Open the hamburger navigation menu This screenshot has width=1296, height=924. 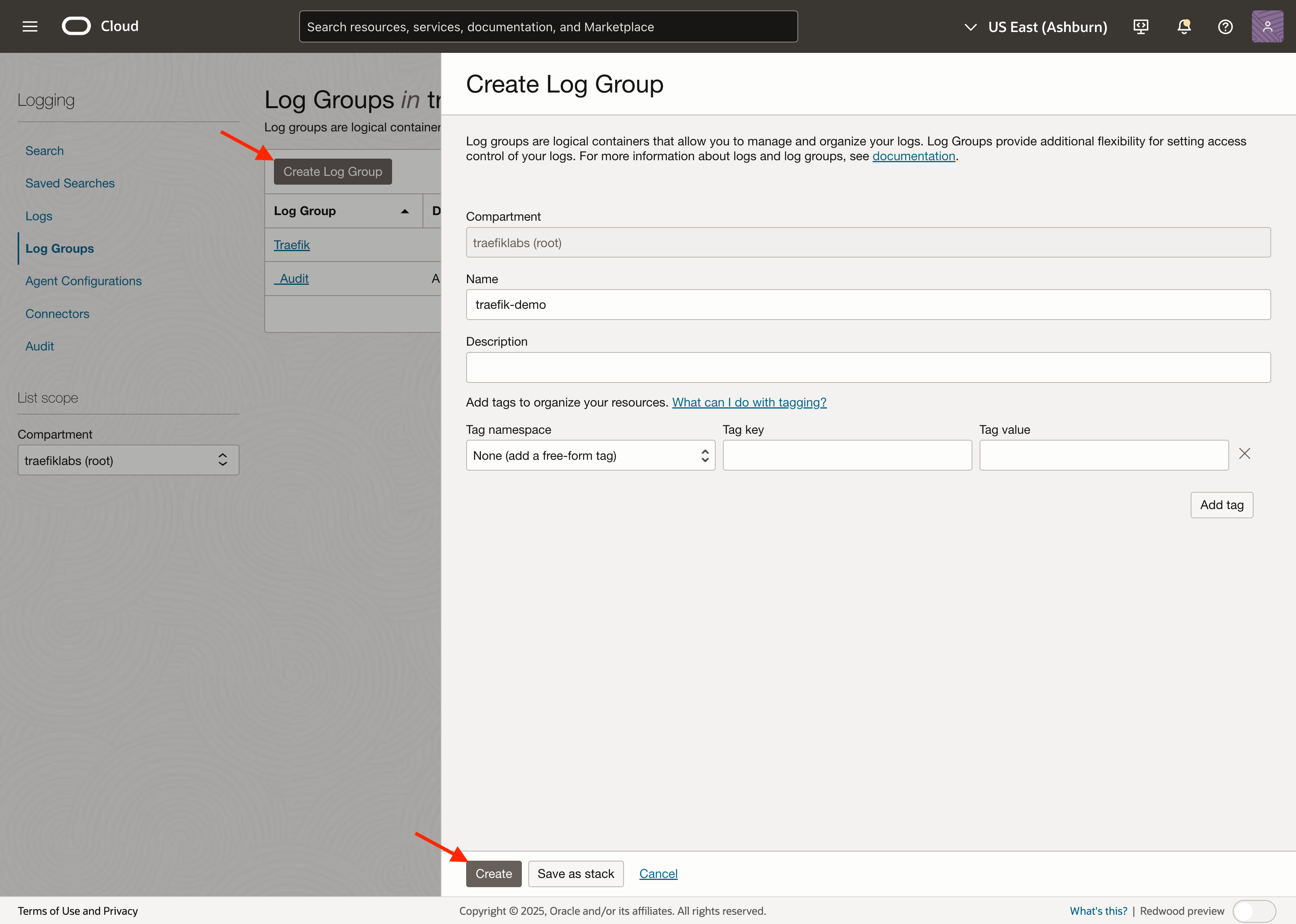pos(30,26)
